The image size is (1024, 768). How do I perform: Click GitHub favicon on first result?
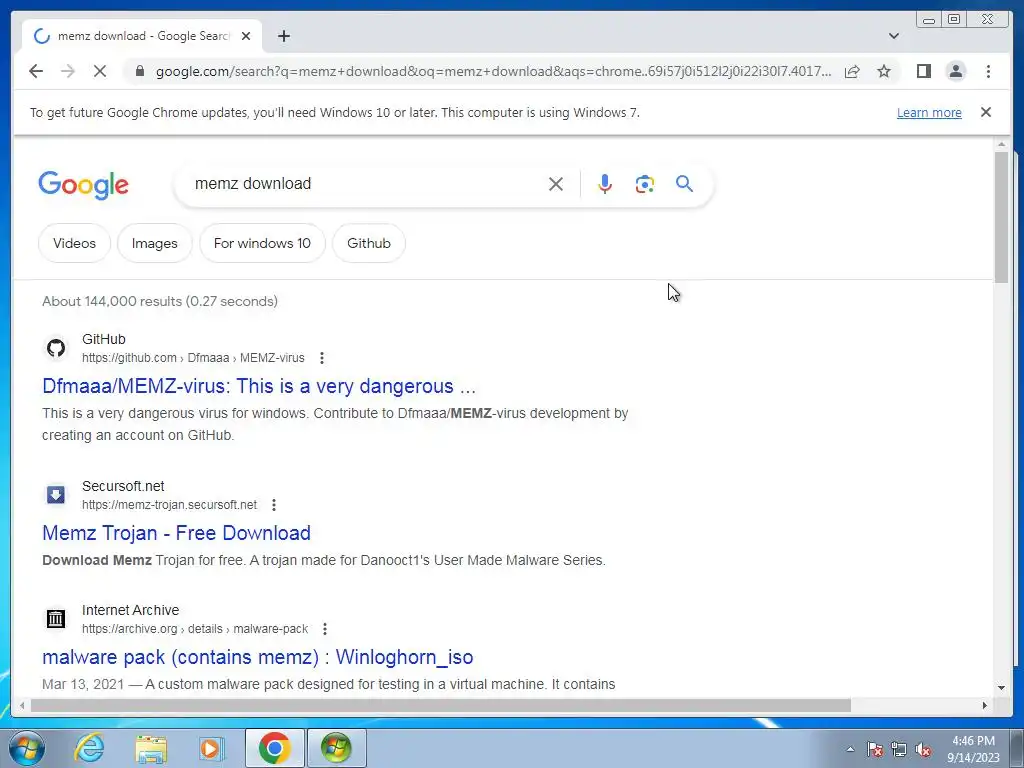pos(56,348)
